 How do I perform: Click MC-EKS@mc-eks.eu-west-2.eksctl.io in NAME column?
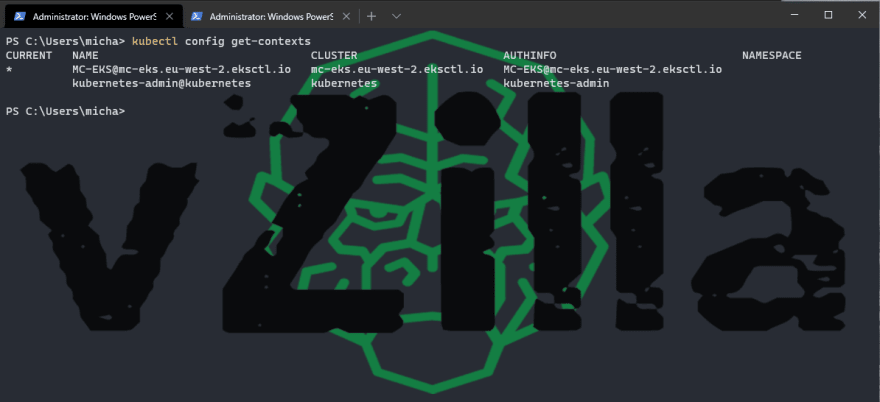pos(181,70)
